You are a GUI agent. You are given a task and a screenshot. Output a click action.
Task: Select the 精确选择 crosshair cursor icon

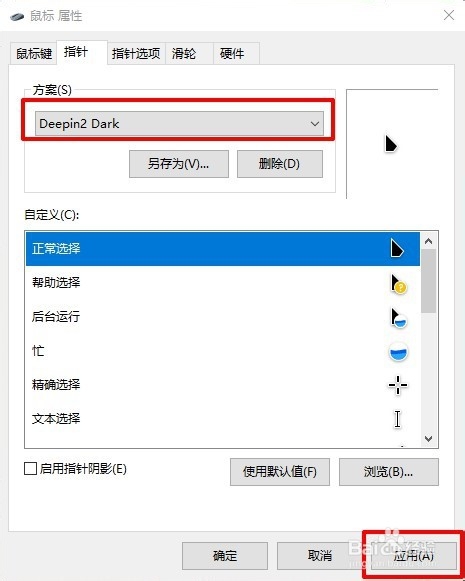tap(398, 385)
